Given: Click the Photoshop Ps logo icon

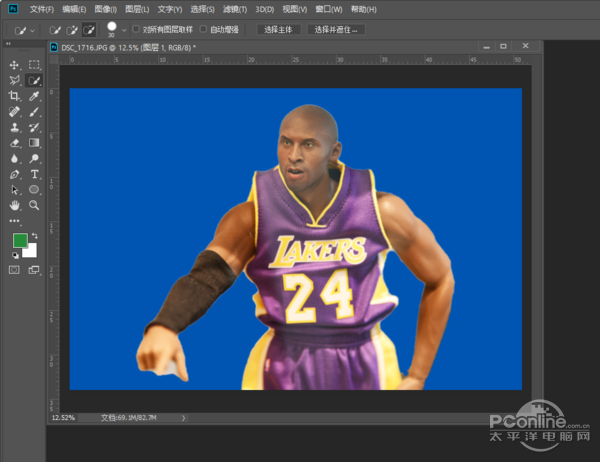Looking at the screenshot, I should [13, 8].
